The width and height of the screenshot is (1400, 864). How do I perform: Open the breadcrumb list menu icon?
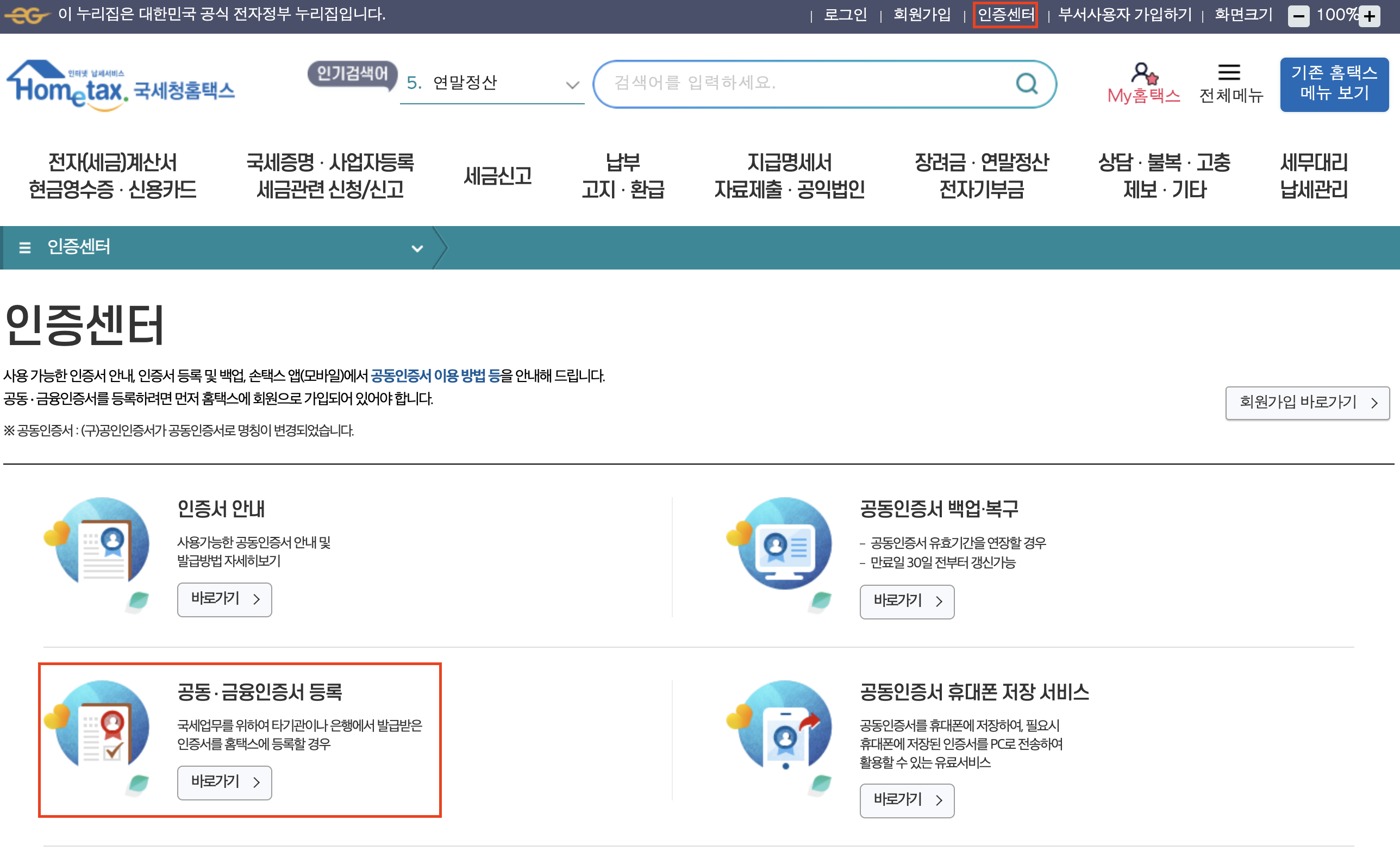click(x=24, y=247)
